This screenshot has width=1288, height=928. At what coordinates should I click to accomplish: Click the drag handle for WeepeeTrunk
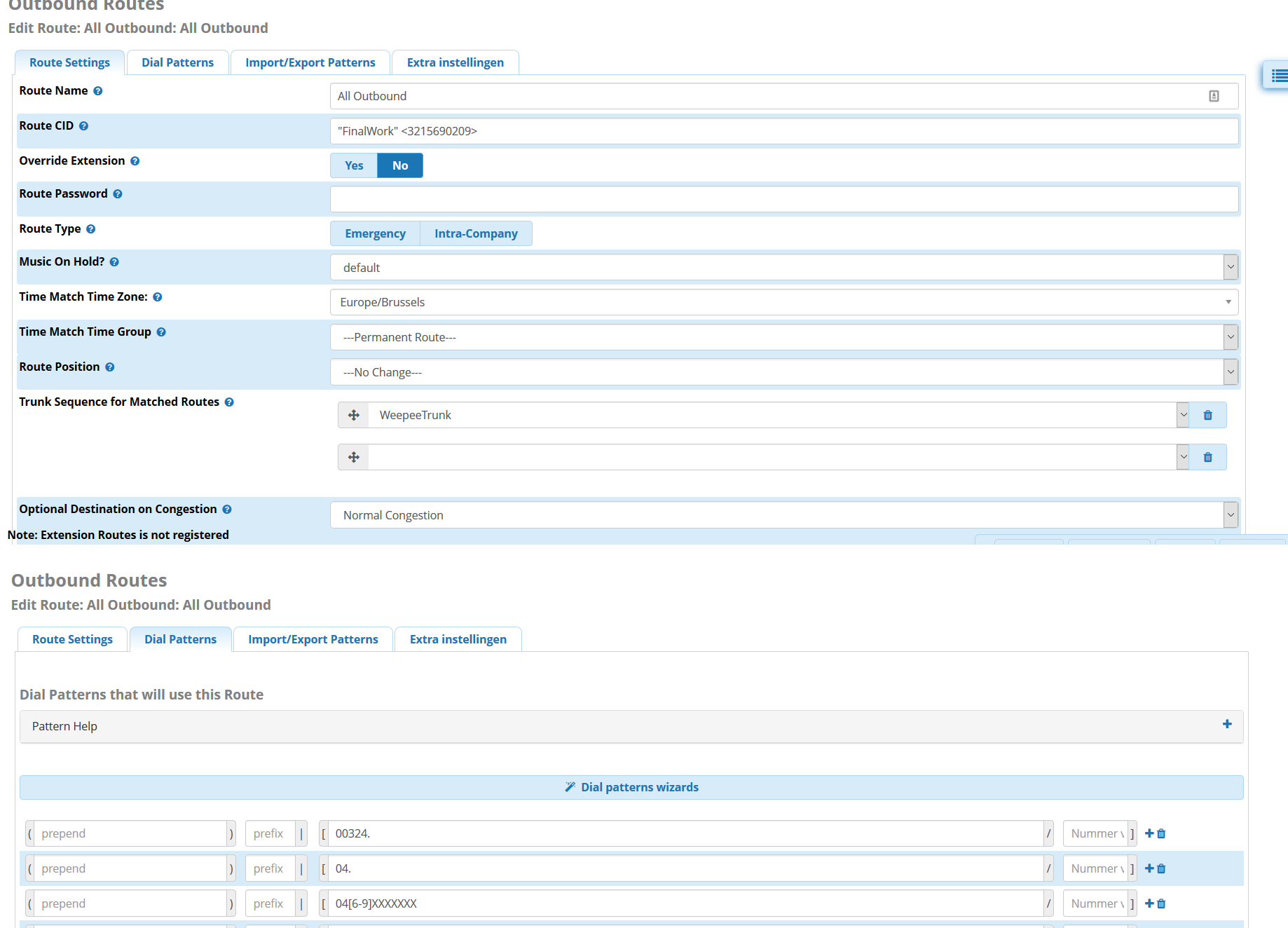point(354,415)
